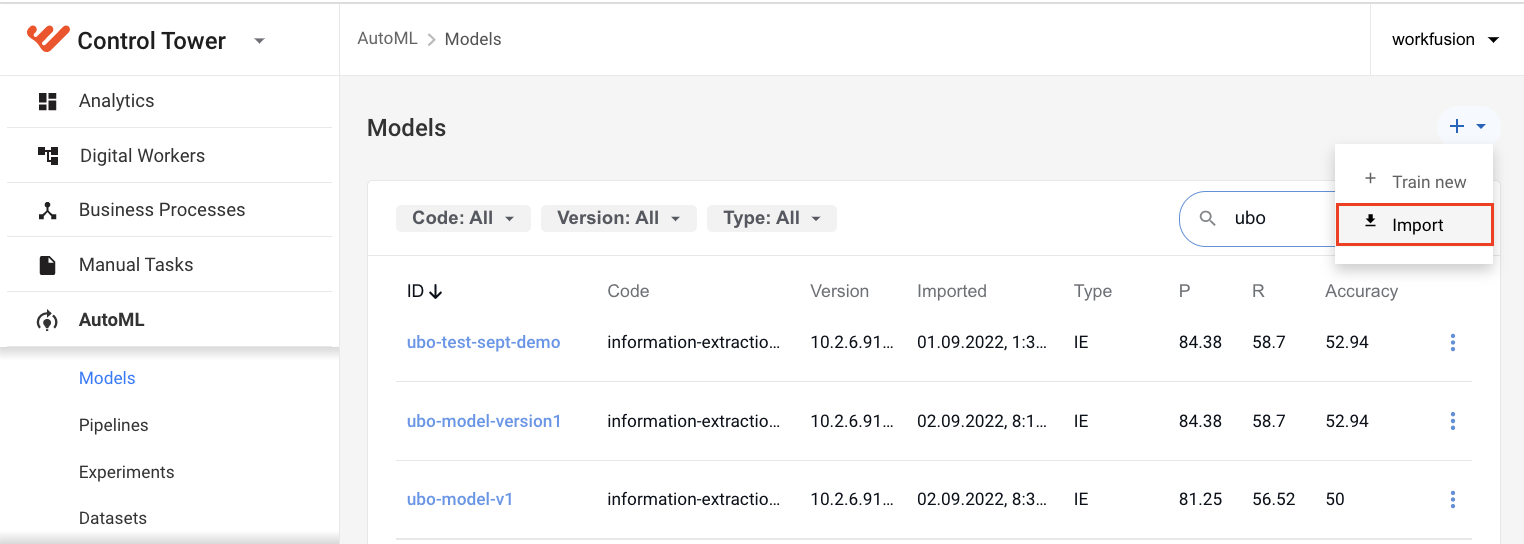Open actions menu for ubo-test-sept-demo

1452,342
